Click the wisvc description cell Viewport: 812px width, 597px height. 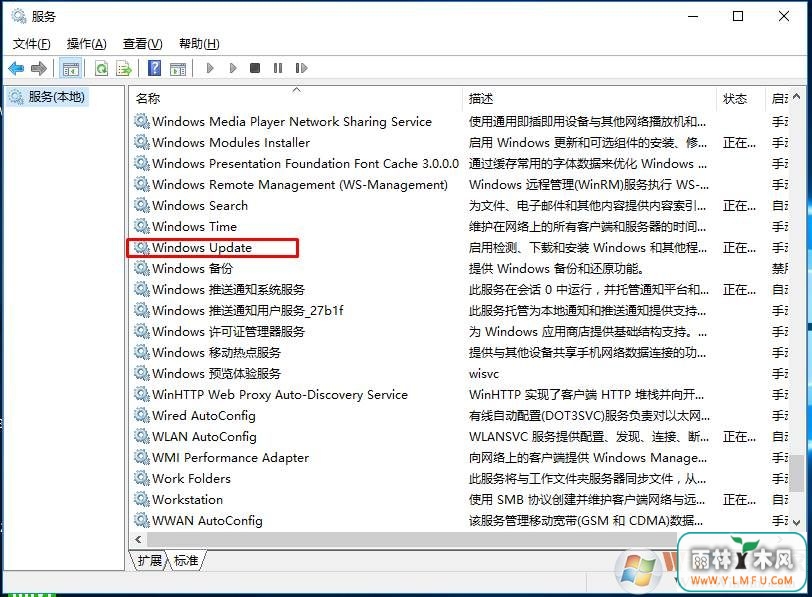pyautogui.click(x=484, y=374)
